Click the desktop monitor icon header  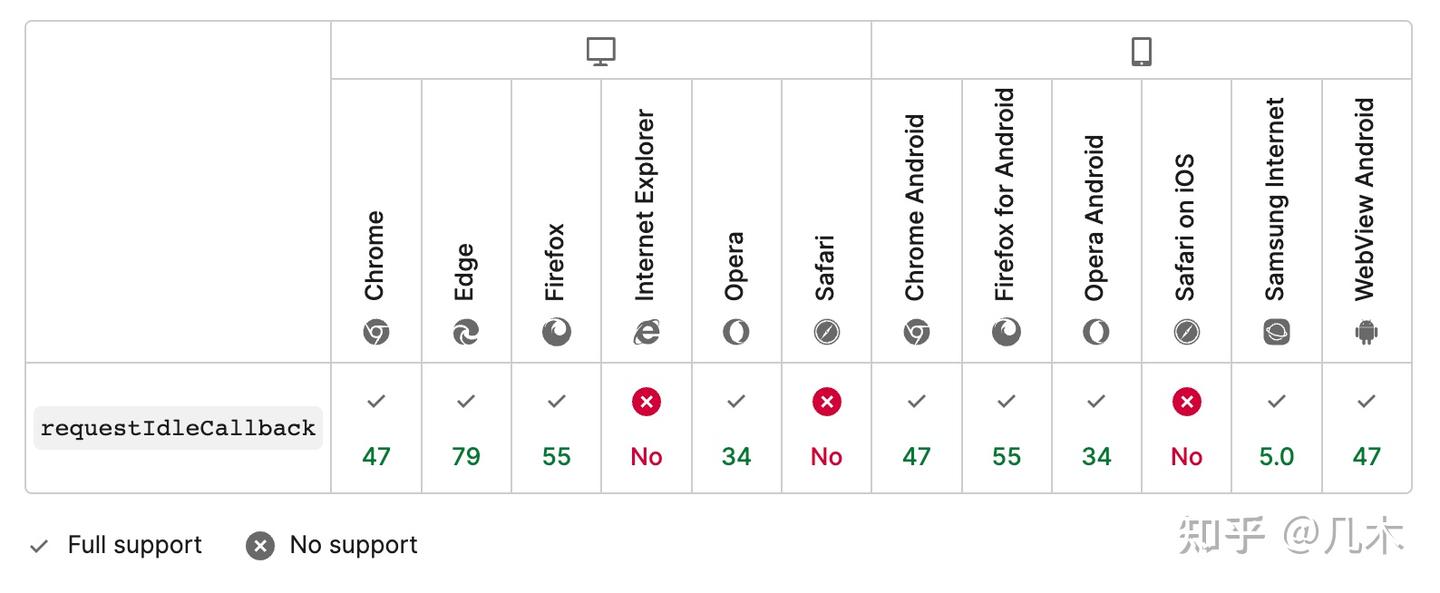pos(601,52)
